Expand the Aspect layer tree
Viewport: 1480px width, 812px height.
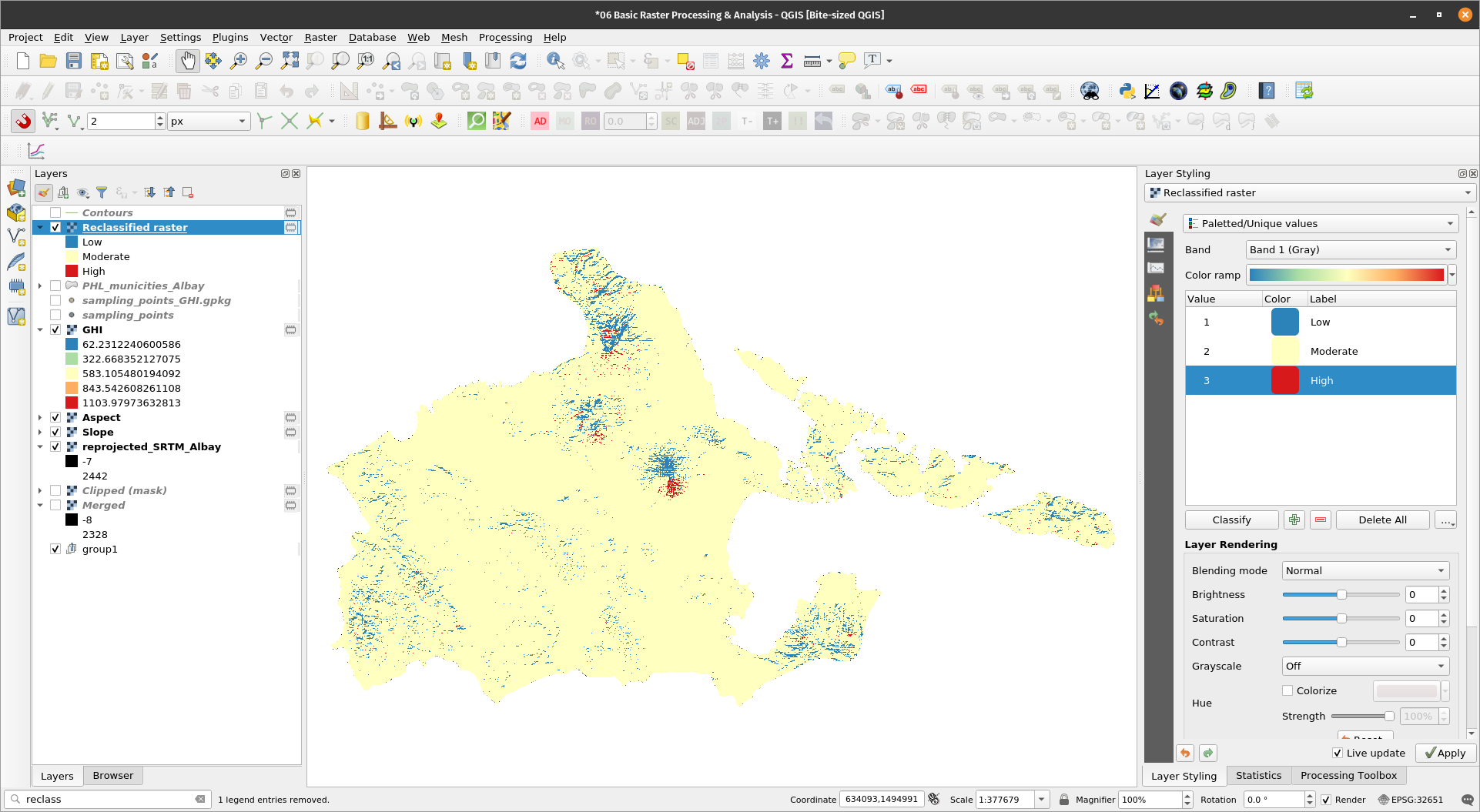pyautogui.click(x=40, y=418)
